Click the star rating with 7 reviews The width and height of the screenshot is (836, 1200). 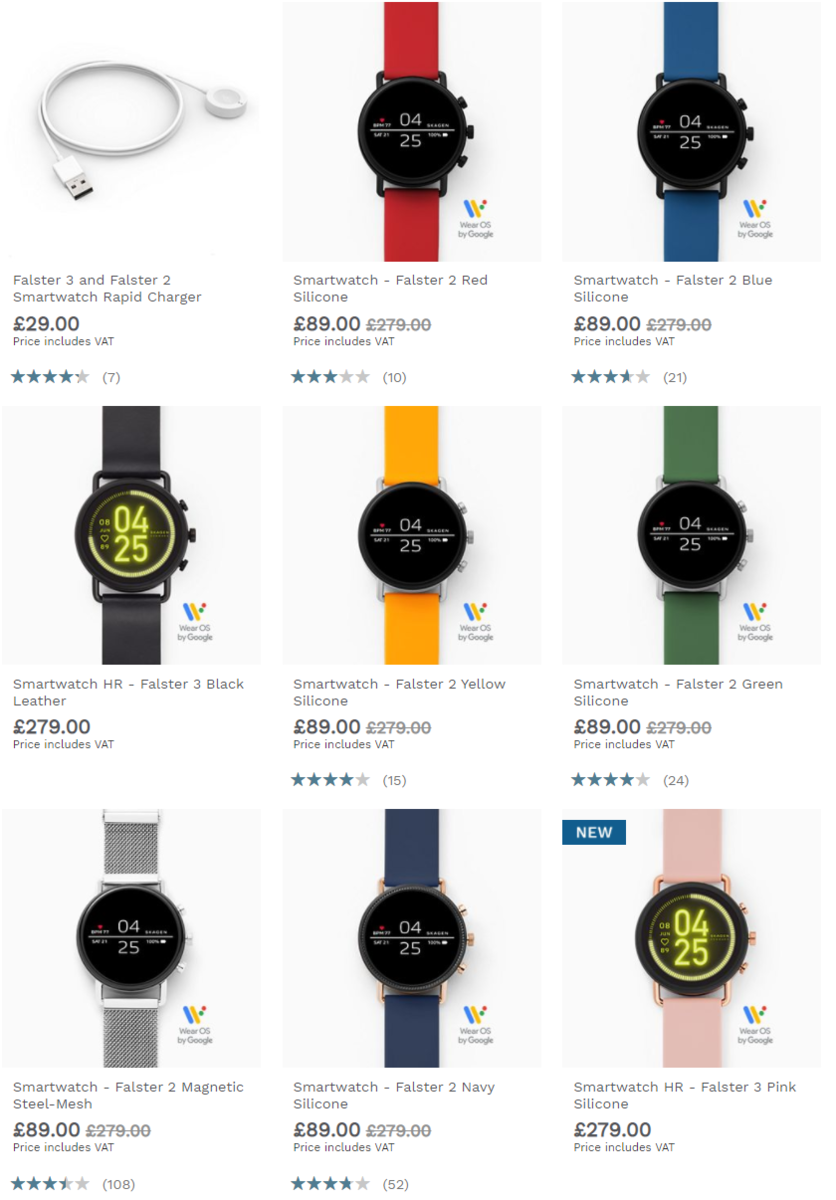[x=50, y=377]
